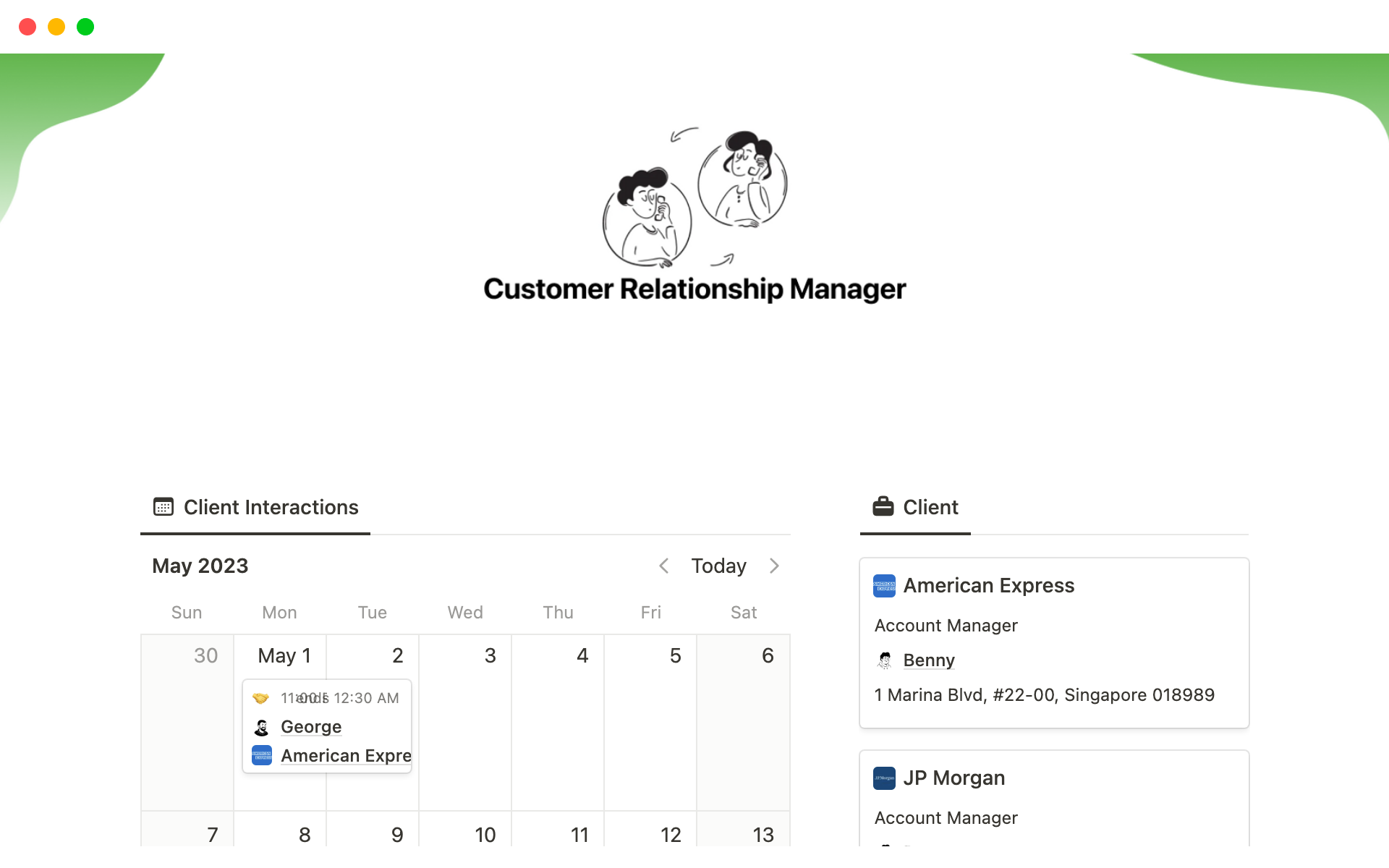Click the green macOS fullscreen button
This screenshot has width=1389, height=868.
85,27
